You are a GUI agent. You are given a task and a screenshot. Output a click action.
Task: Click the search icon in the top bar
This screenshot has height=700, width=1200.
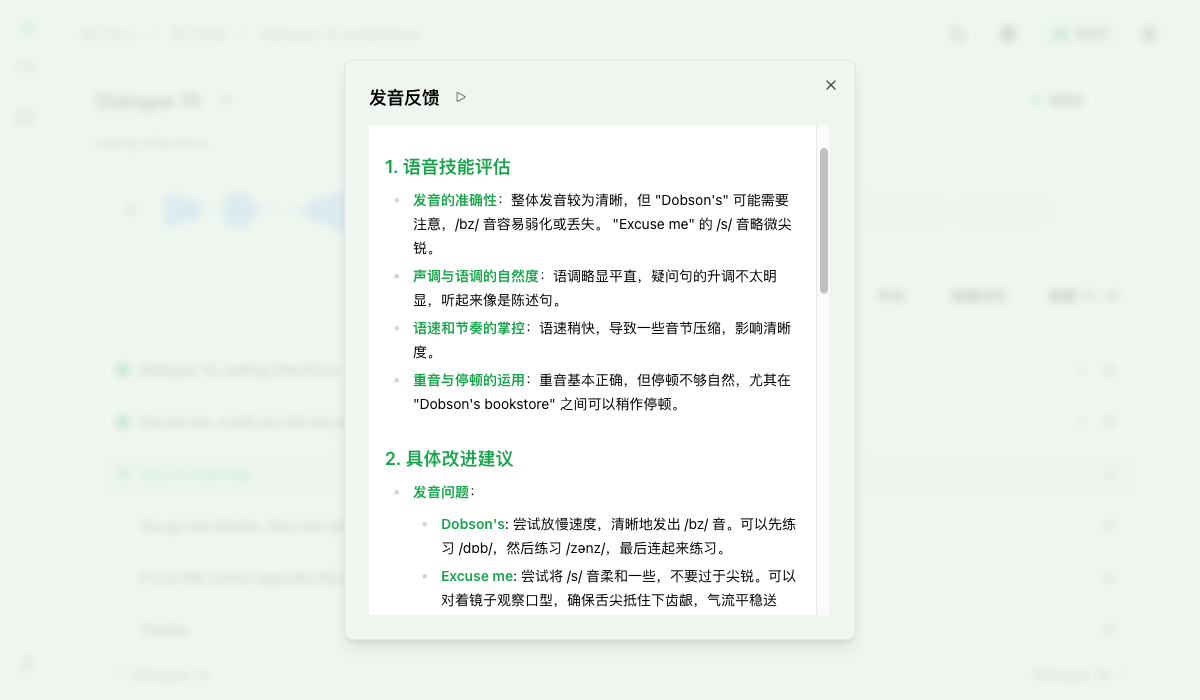(x=957, y=33)
